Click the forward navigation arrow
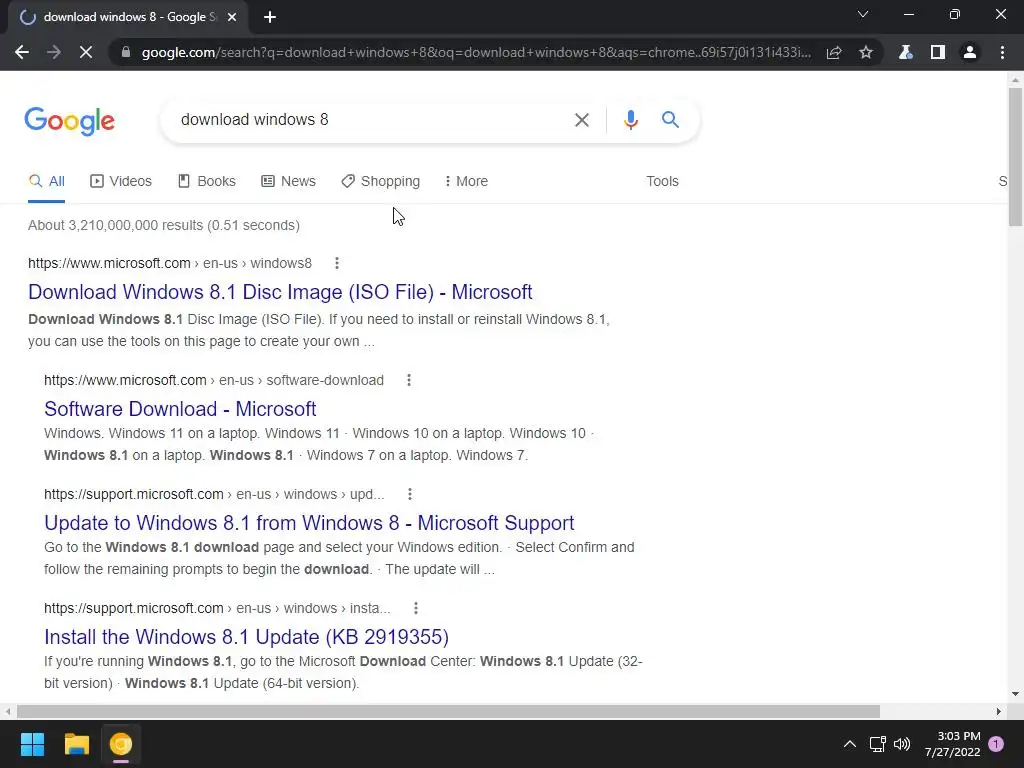 [54, 52]
